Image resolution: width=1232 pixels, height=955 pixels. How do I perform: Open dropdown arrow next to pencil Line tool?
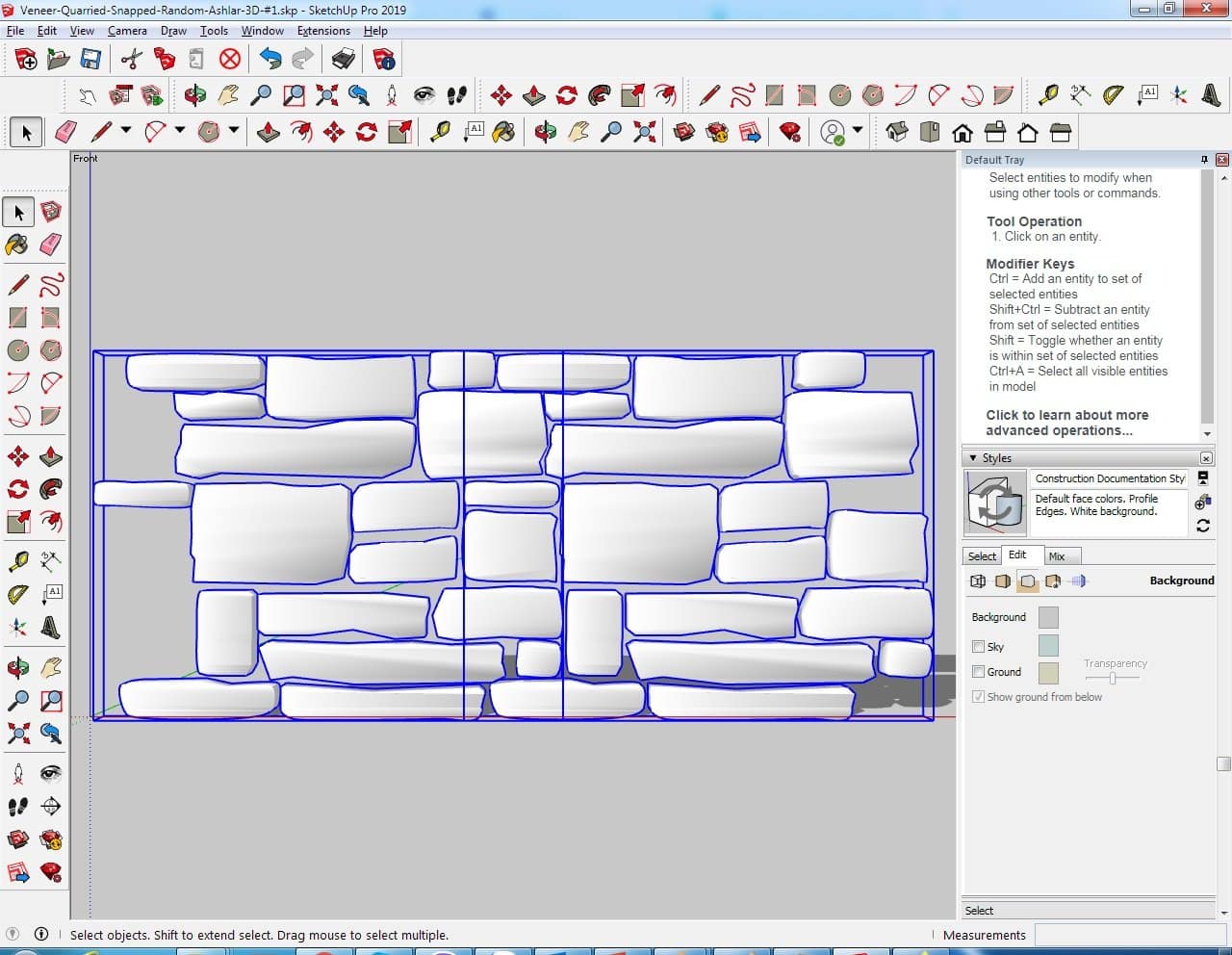(125, 131)
